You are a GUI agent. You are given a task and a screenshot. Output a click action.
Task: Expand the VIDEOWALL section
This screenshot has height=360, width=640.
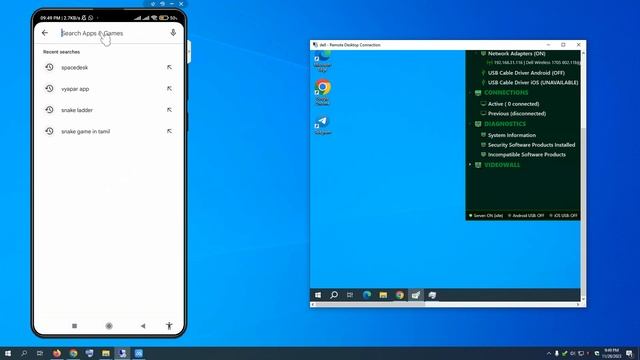click(470, 164)
